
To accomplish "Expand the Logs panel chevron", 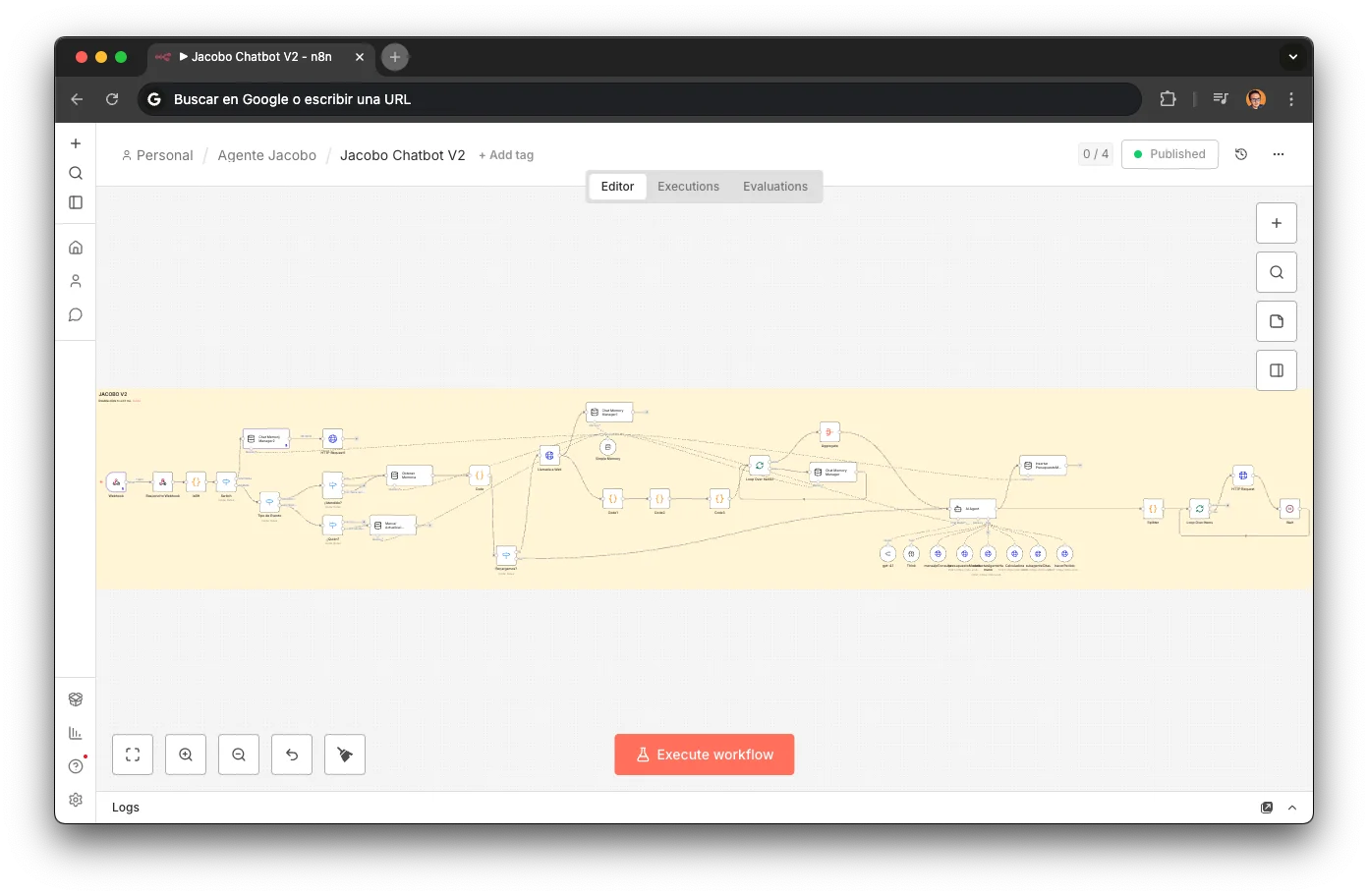I will [x=1291, y=807].
